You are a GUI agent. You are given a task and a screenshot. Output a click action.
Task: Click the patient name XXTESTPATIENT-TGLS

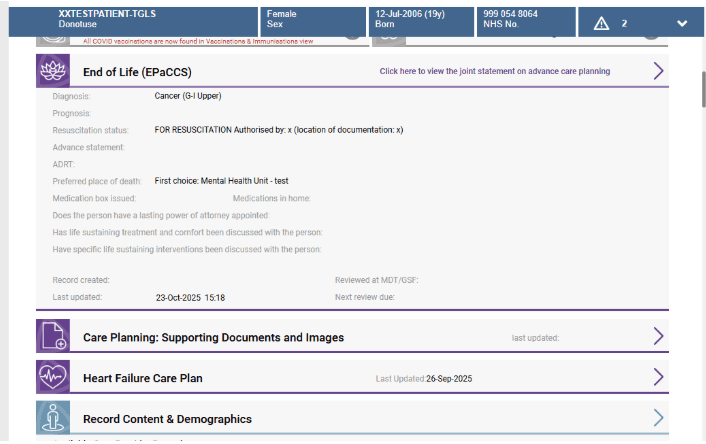point(107,14)
